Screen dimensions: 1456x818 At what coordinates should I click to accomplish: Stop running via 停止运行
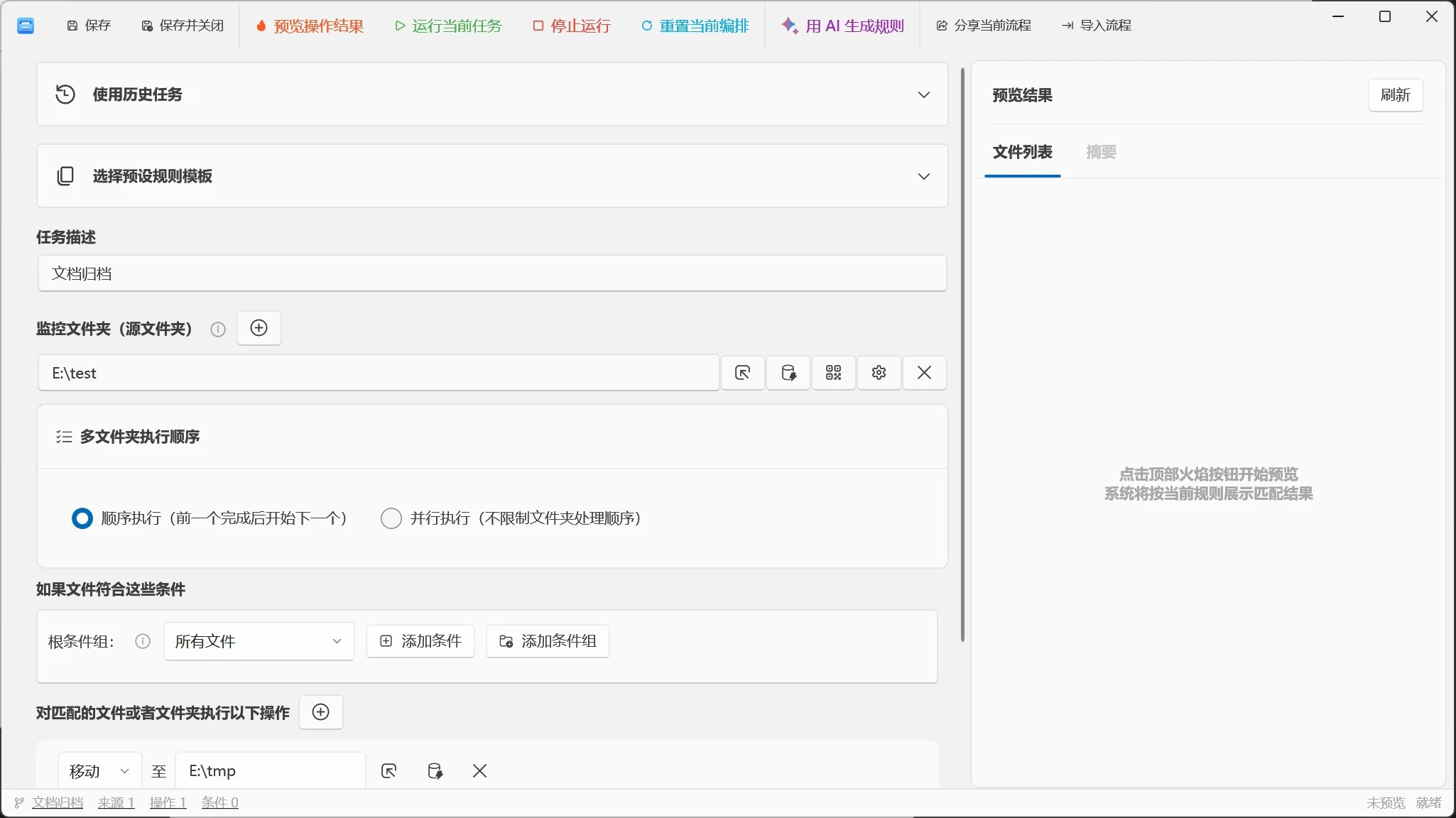[x=572, y=26]
